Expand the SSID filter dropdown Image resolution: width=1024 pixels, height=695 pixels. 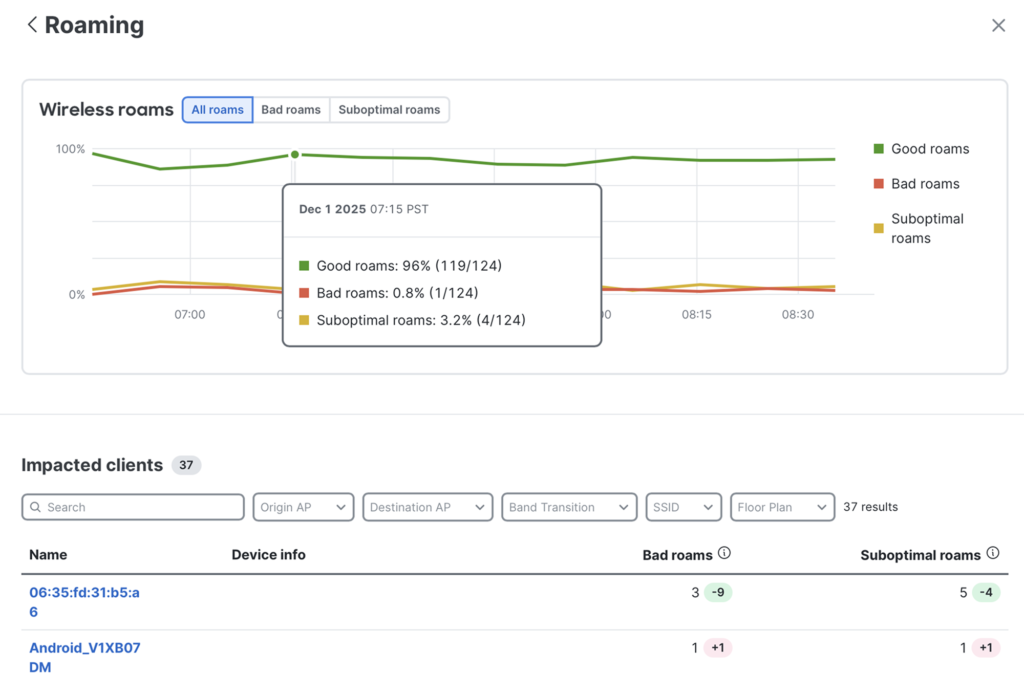(683, 507)
